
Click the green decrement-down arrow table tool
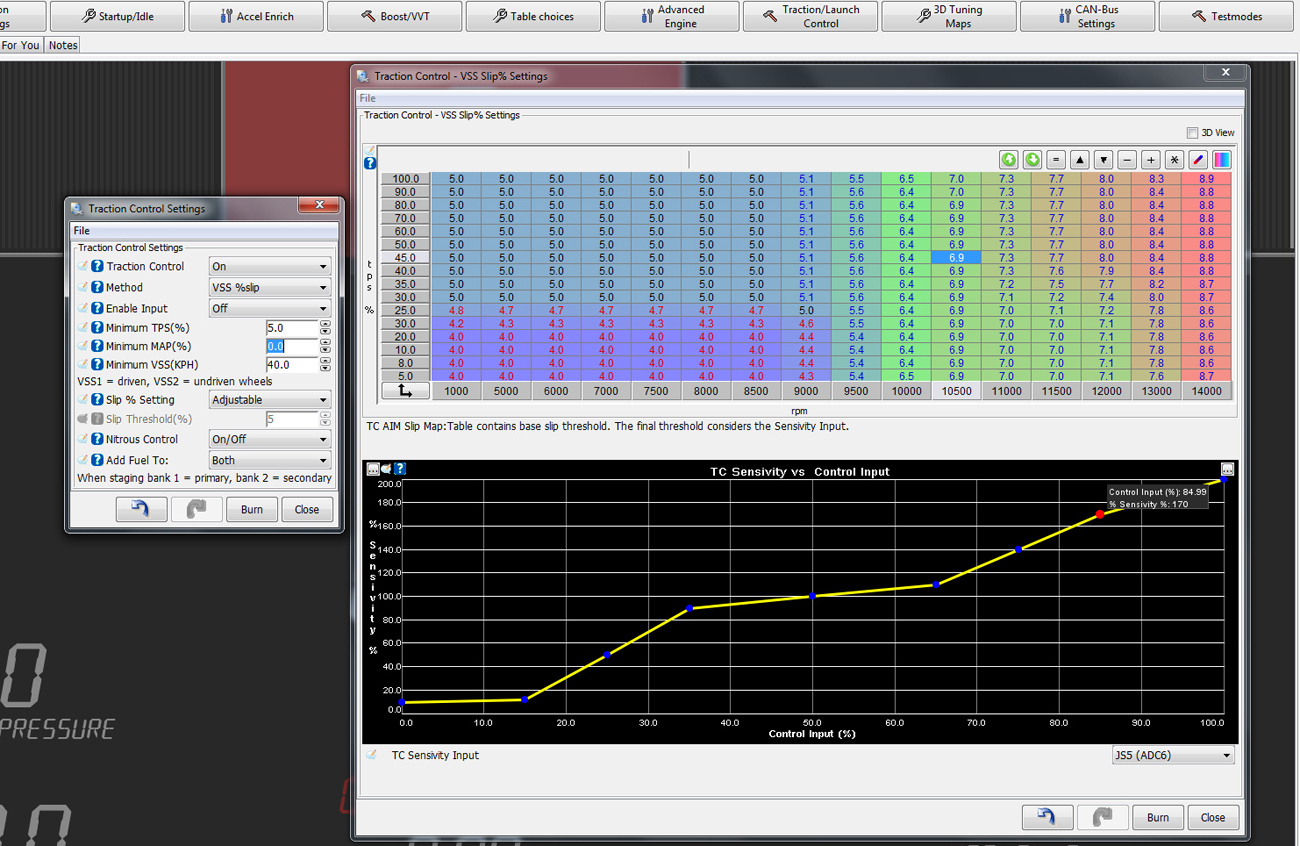[x=1032, y=160]
